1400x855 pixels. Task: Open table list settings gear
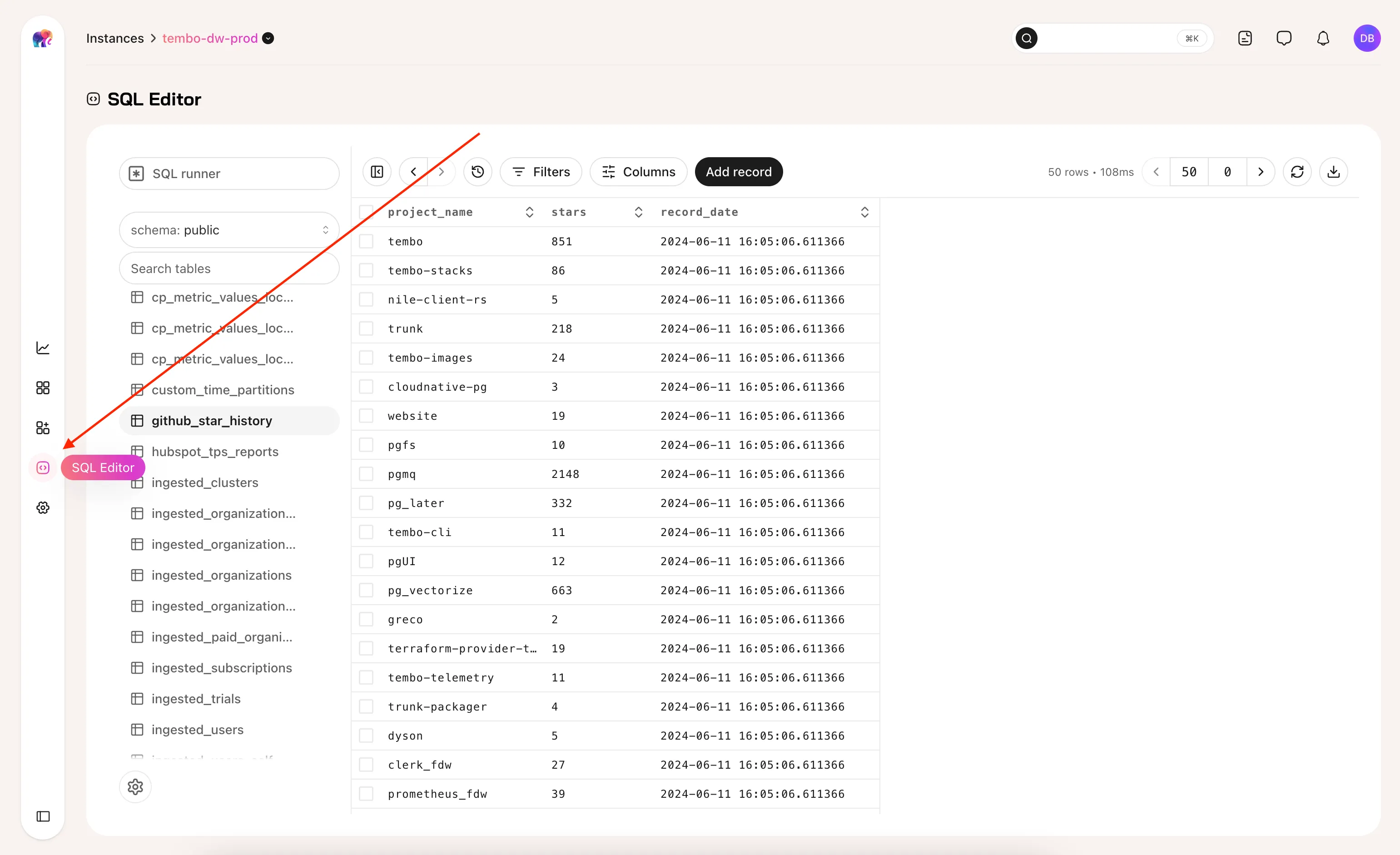click(135, 787)
